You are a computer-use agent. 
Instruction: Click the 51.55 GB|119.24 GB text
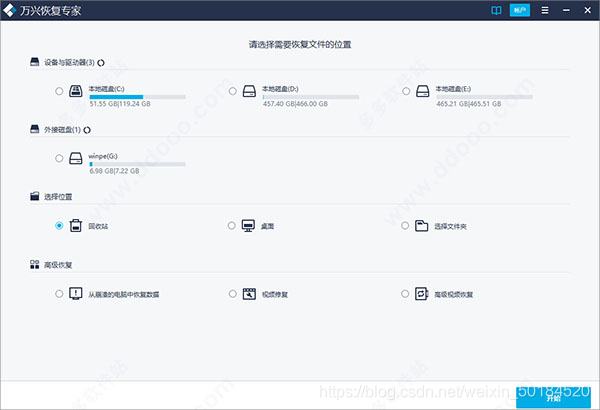coord(120,104)
